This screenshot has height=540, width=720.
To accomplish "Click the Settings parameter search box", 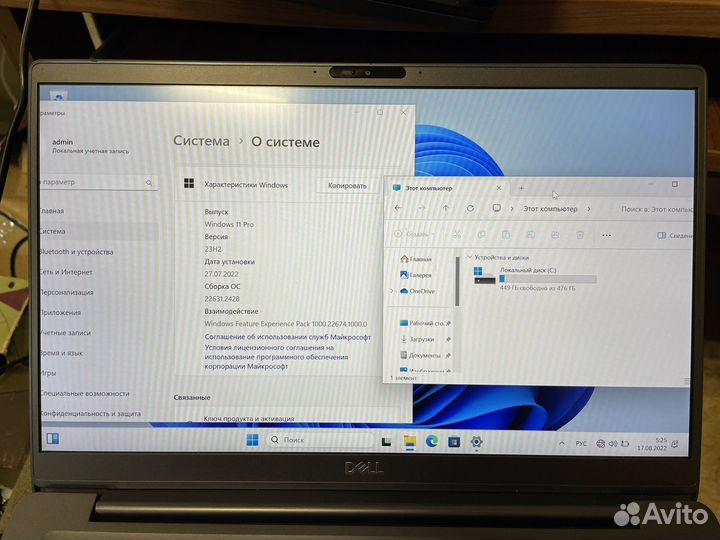I will point(98,182).
